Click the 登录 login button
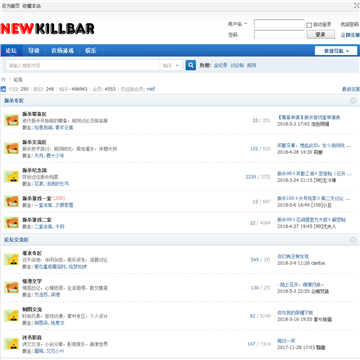 [320, 34]
